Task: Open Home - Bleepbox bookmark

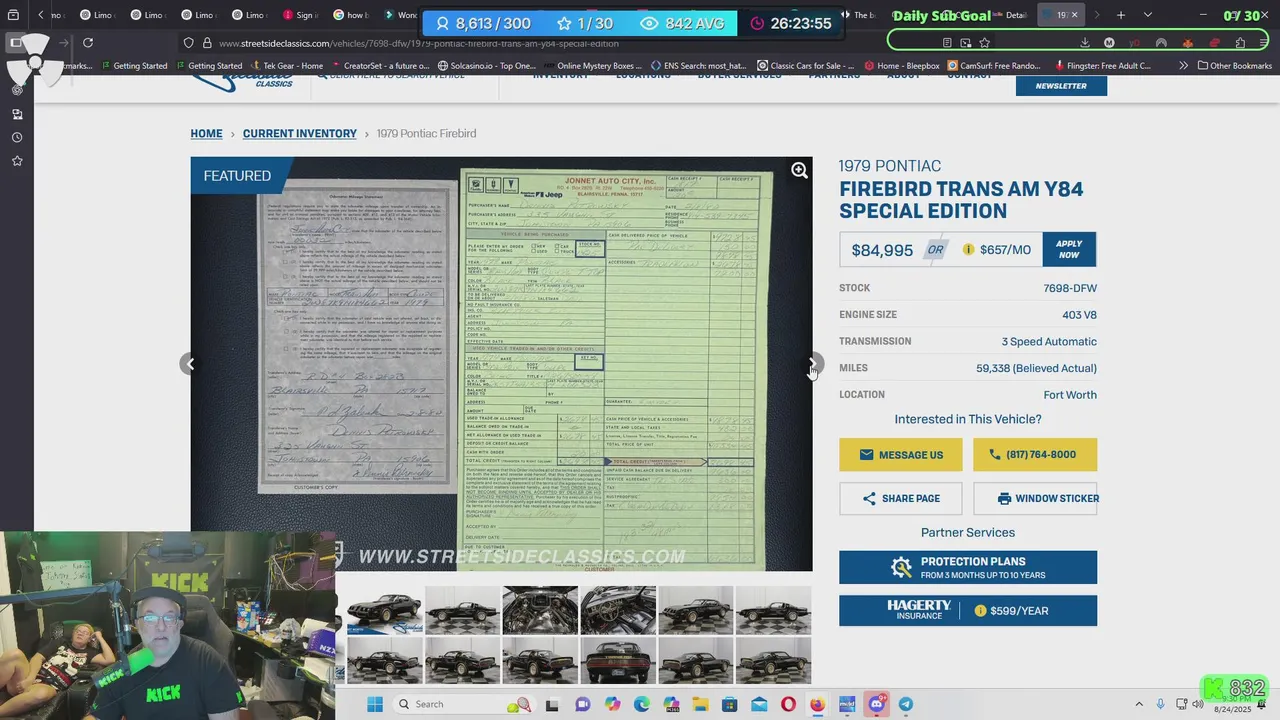Action: coord(901,66)
